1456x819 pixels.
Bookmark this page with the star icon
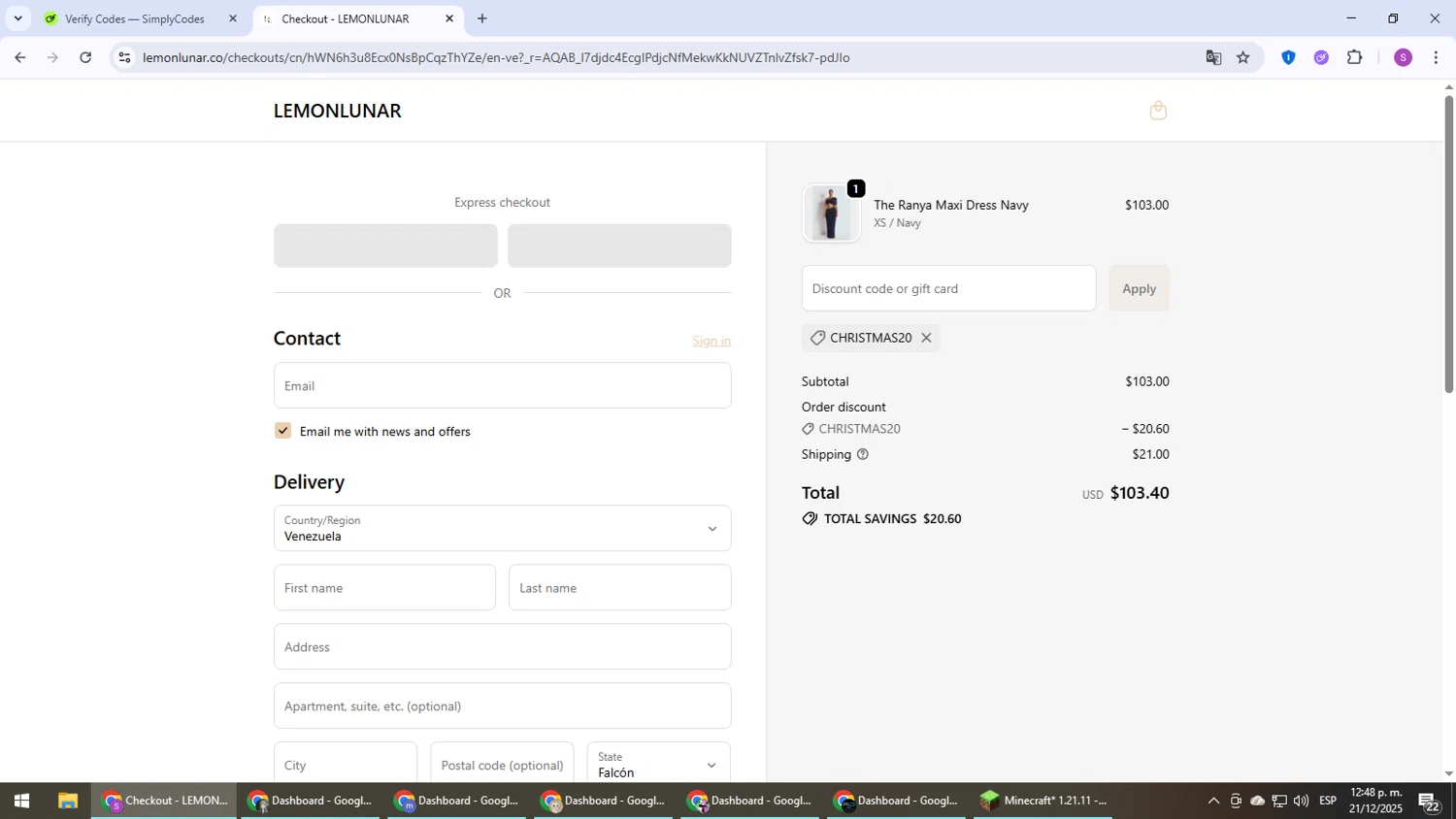coord(1243,57)
